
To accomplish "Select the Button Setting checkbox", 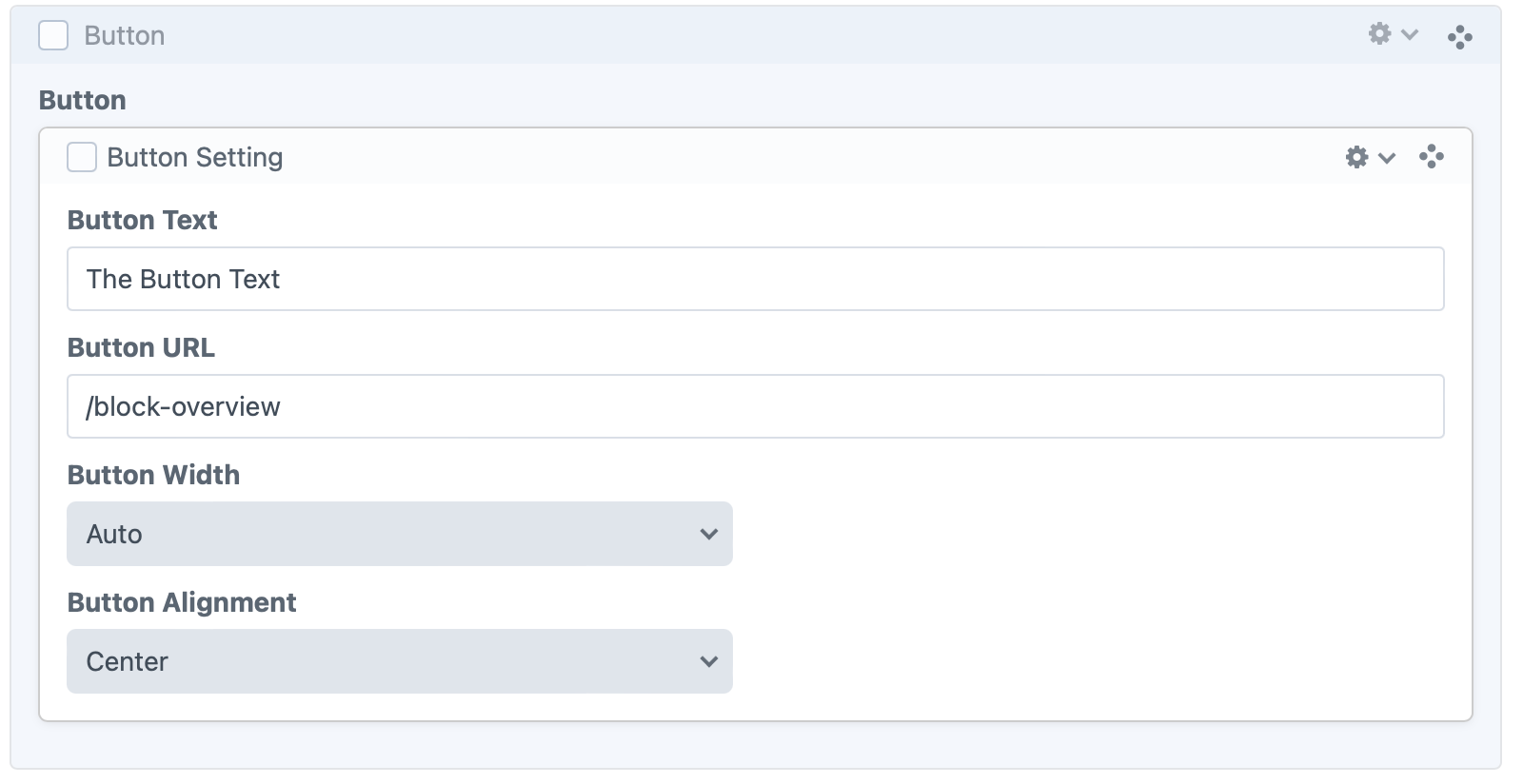I will 82,157.
